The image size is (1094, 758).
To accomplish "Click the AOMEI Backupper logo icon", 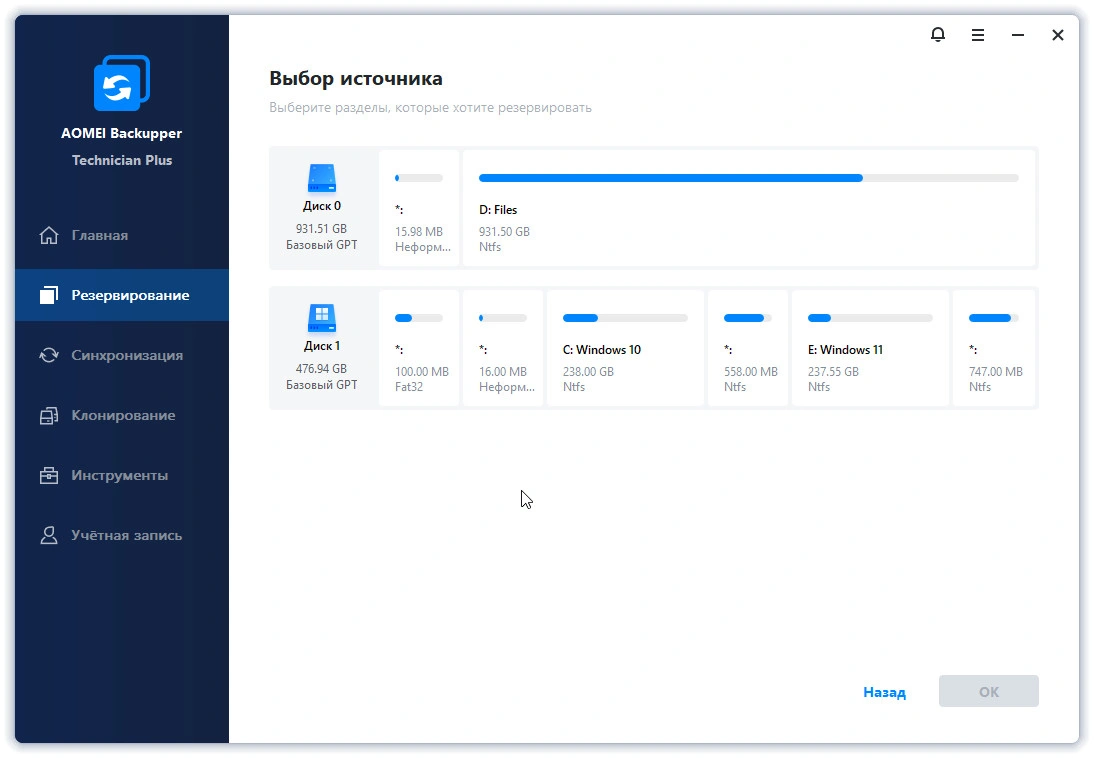I will 121,83.
